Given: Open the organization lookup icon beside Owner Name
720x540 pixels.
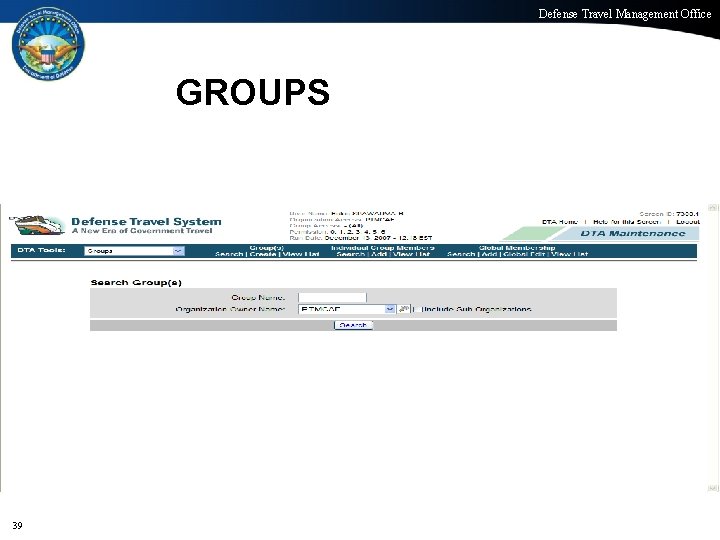Looking at the screenshot, I should pyautogui.click(x=403, y=309).
